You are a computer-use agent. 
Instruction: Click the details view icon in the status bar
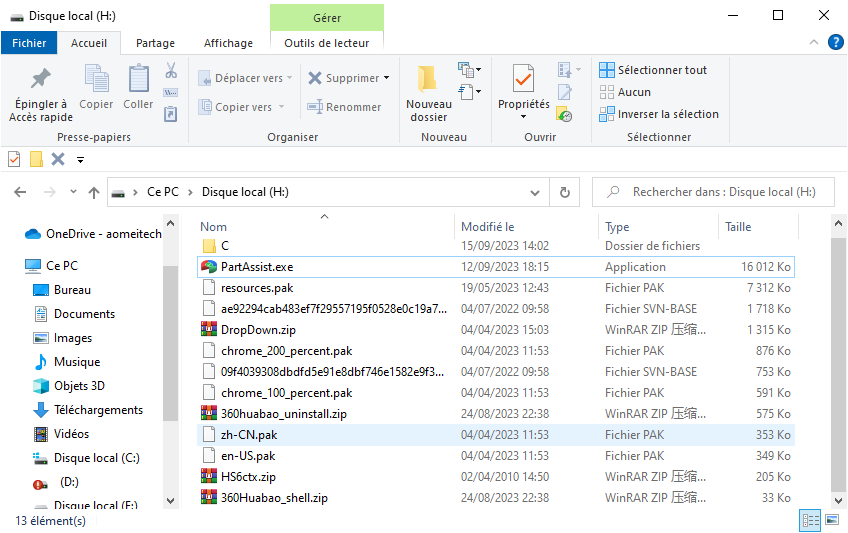[808, 520]
